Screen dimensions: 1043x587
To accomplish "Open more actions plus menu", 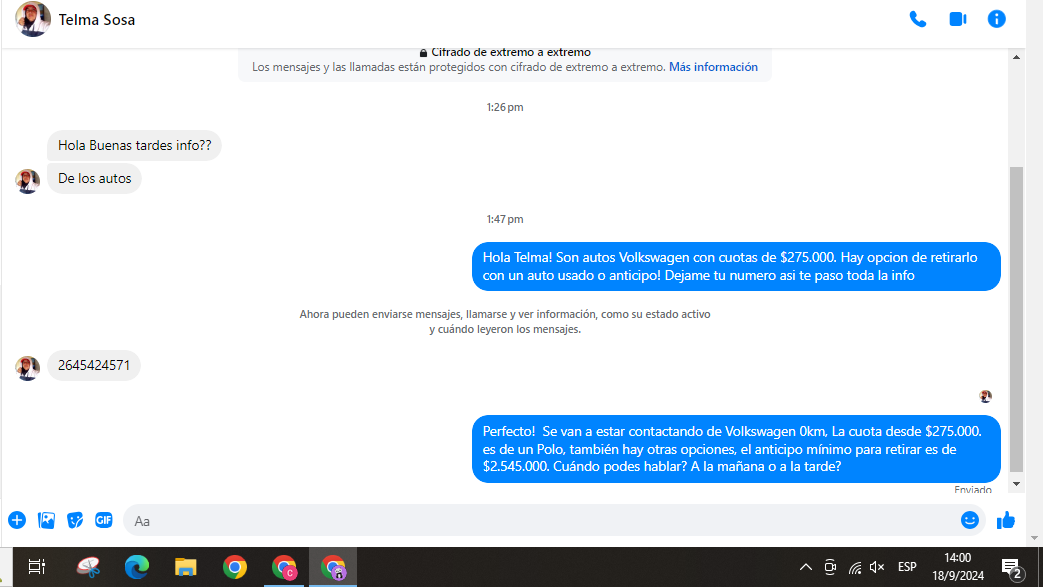I will coord(17,520).
